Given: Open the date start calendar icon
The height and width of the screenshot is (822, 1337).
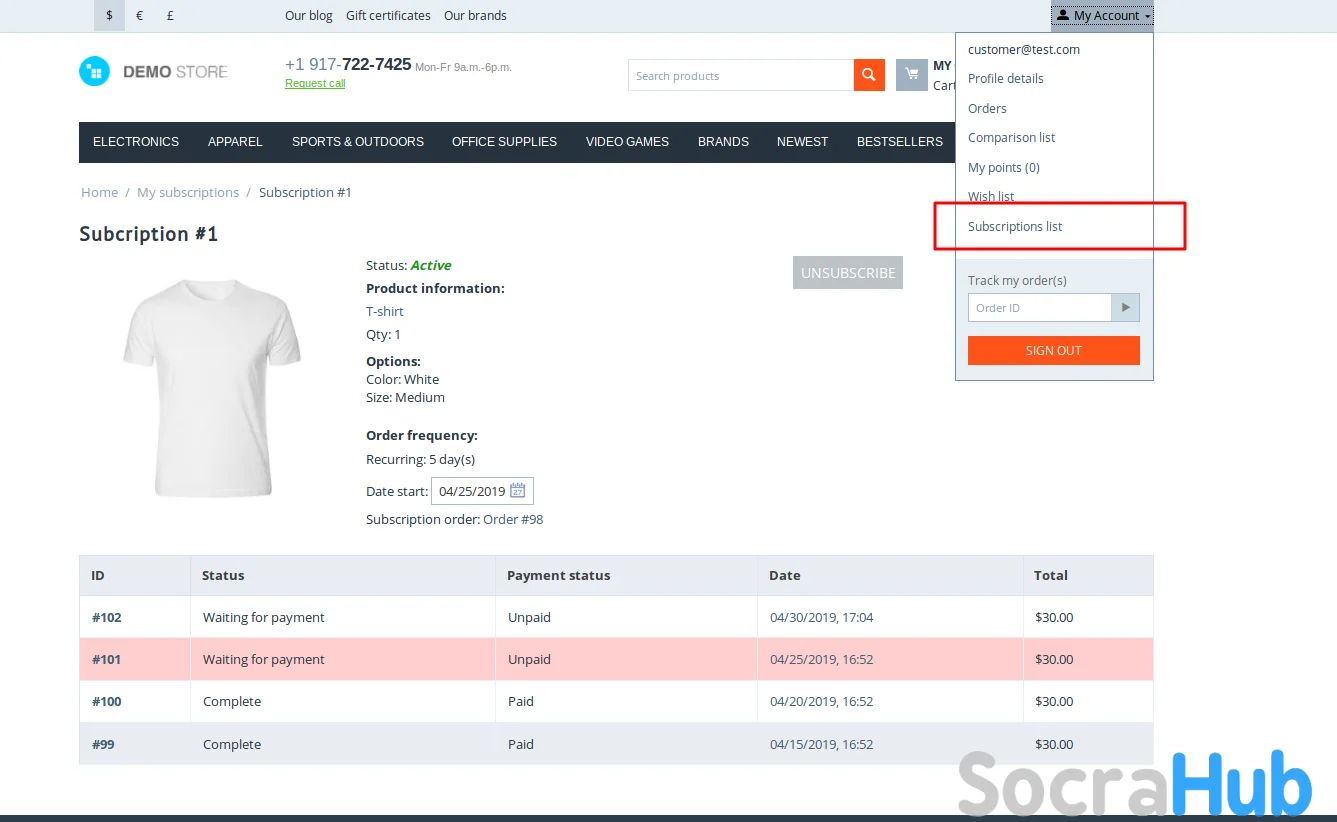Looking at the screenshot, I should (517, 491).
